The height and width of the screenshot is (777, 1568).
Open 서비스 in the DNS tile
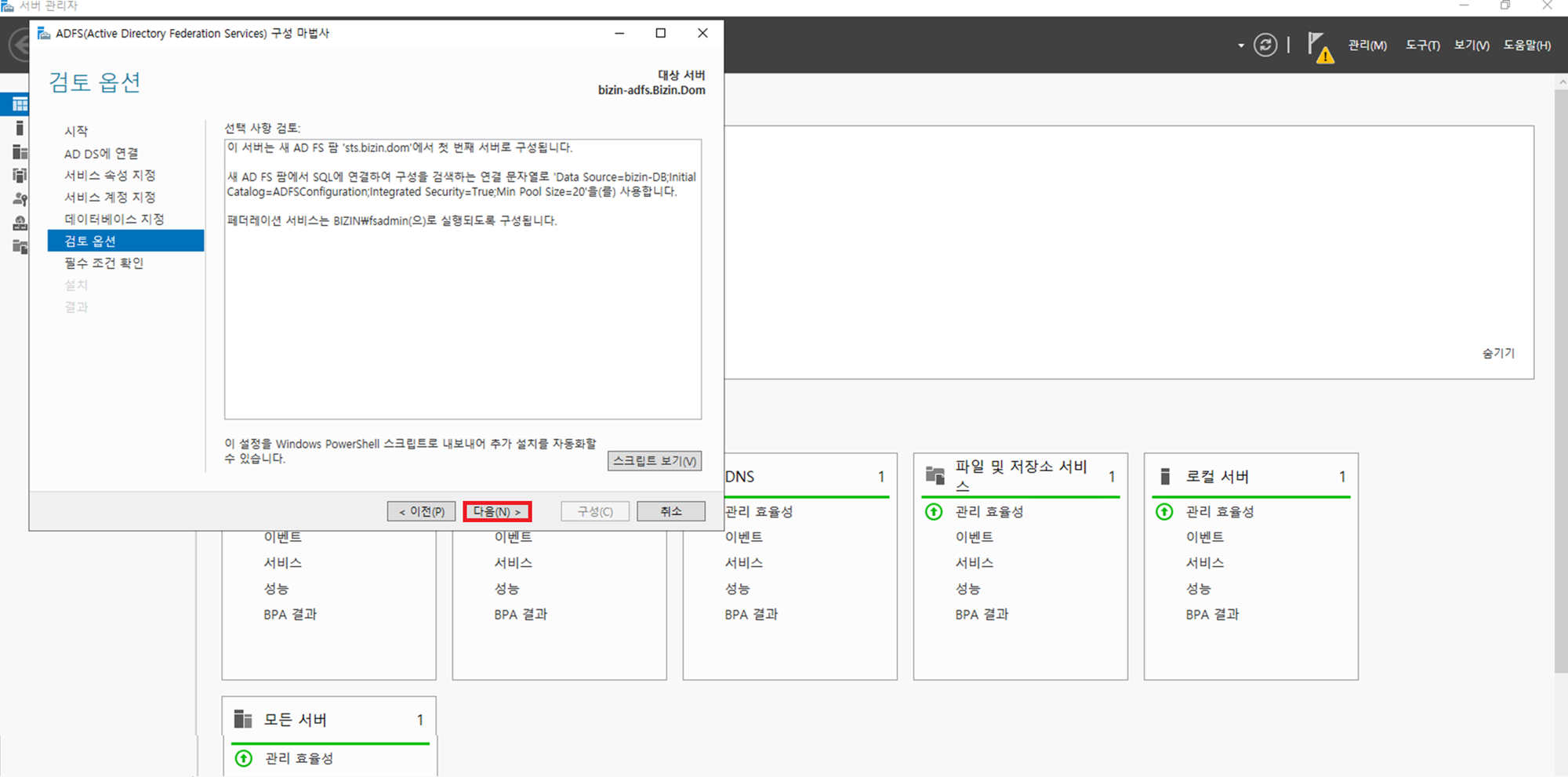pos(743,563)
